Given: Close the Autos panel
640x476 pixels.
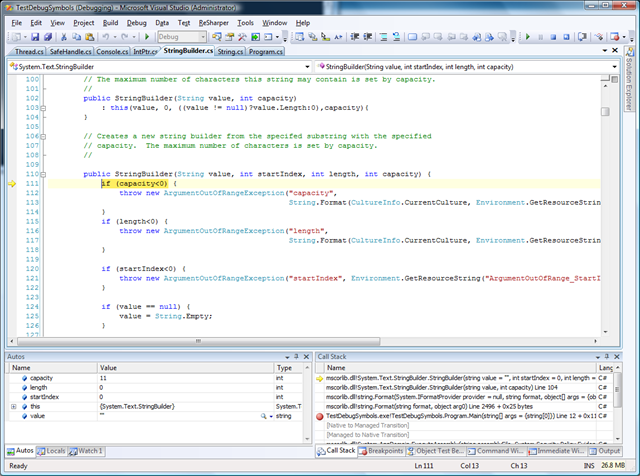Looking at the screenshot, I should (305, 356).
